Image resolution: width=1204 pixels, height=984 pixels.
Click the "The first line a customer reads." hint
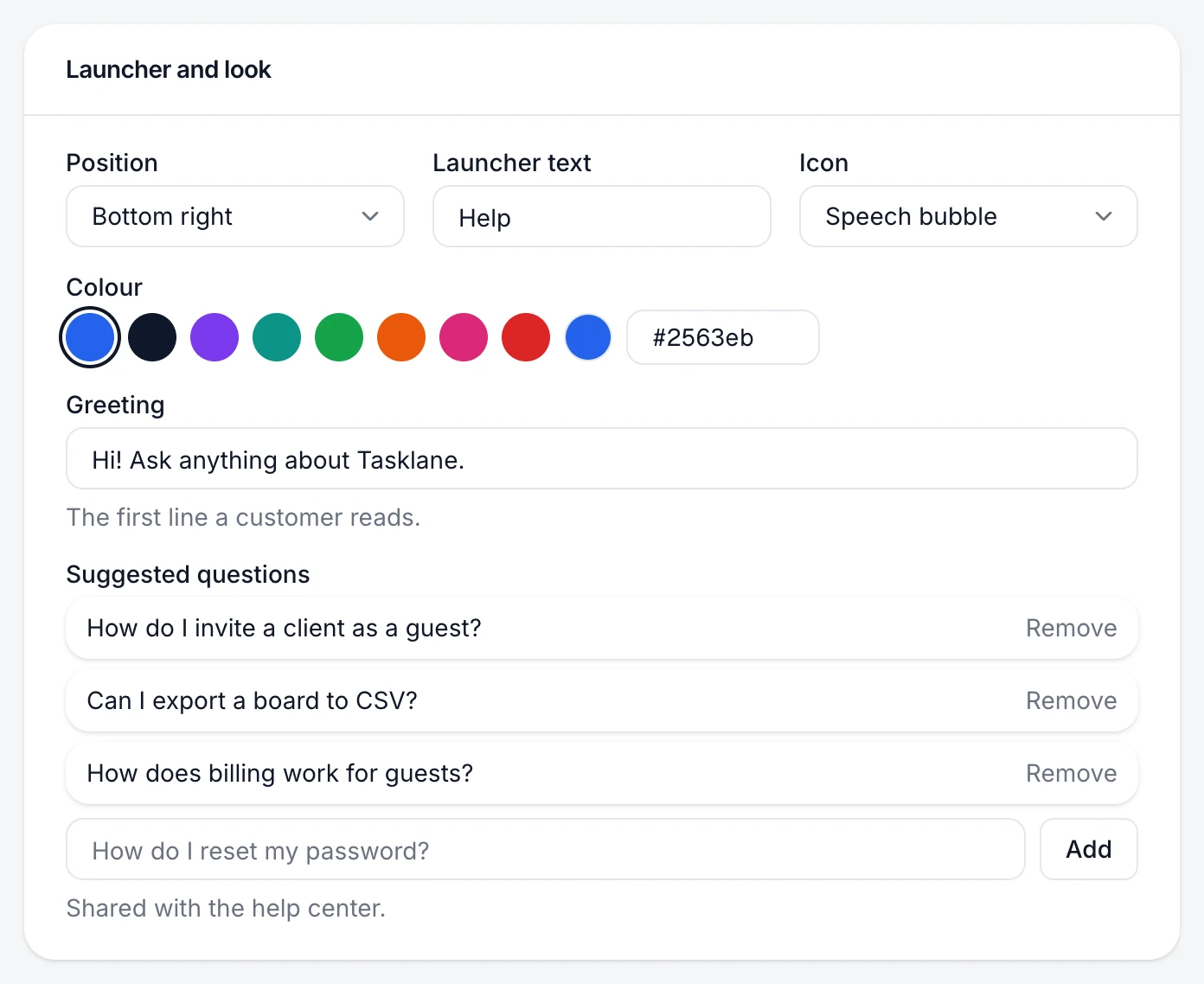point(243,517)
